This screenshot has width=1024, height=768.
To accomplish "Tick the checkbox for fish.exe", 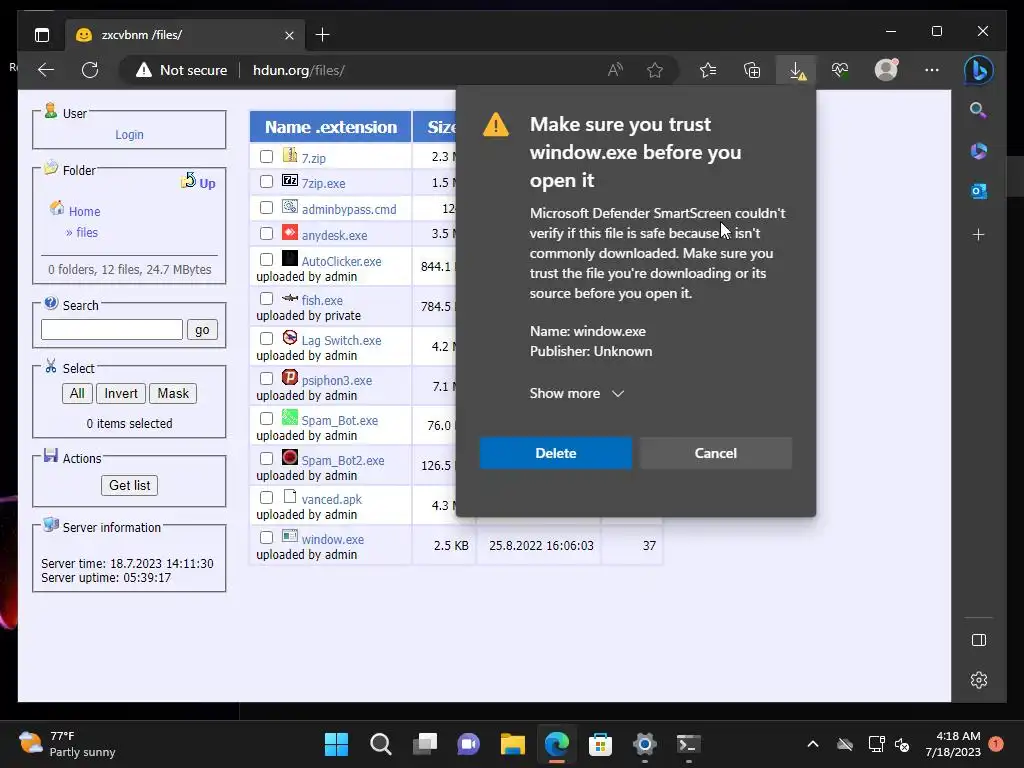I will (266, 298).
